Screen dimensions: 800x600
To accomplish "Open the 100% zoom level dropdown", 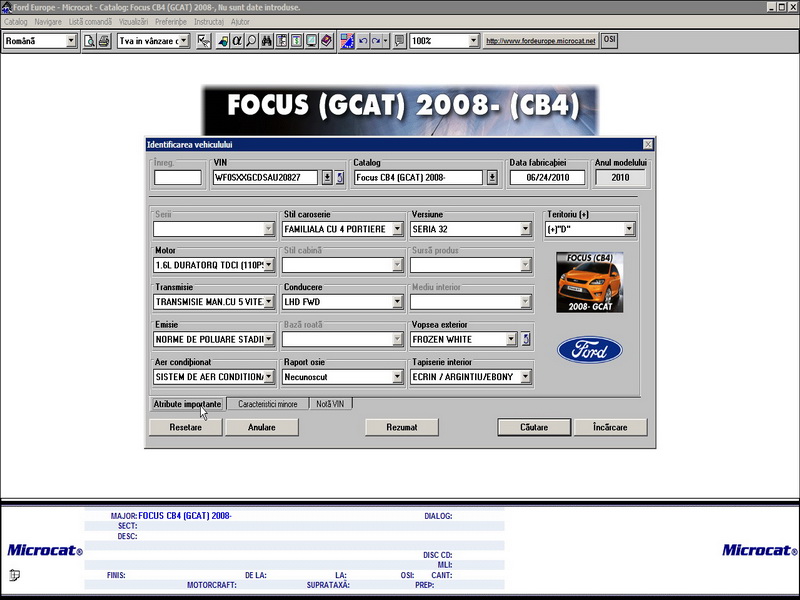I will (x=473, y=41).
